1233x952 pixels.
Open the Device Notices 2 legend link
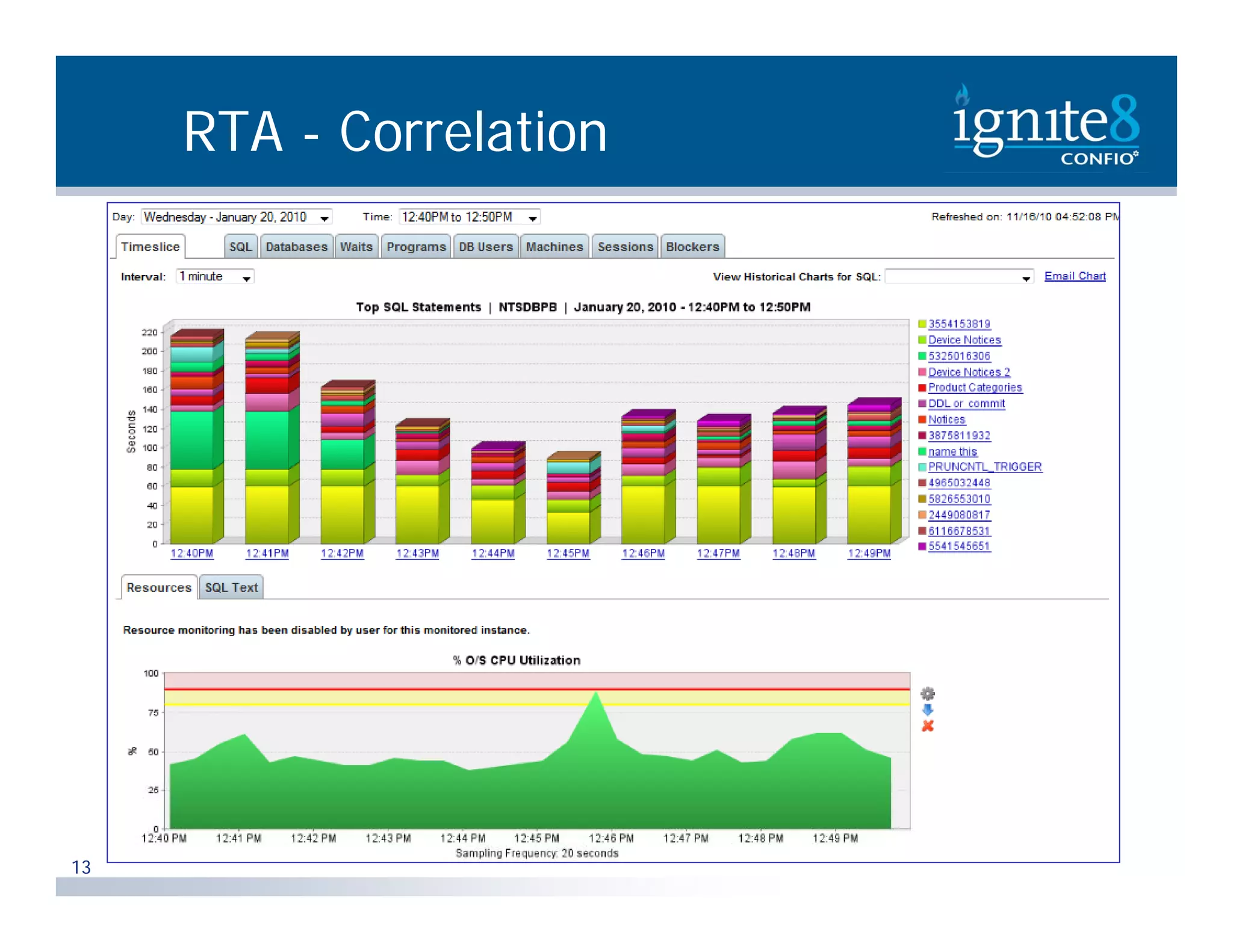[968, 372]
